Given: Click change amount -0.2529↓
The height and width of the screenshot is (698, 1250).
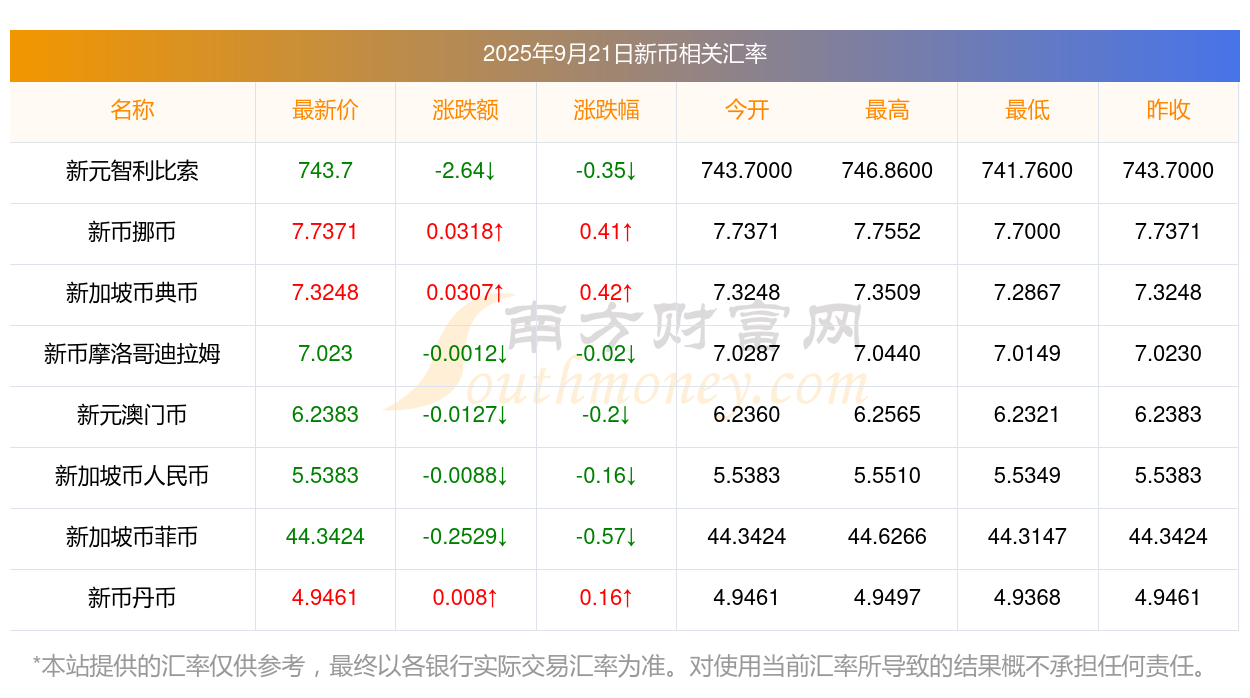Looking at the screenshot, I should click(x=466, y=537).
